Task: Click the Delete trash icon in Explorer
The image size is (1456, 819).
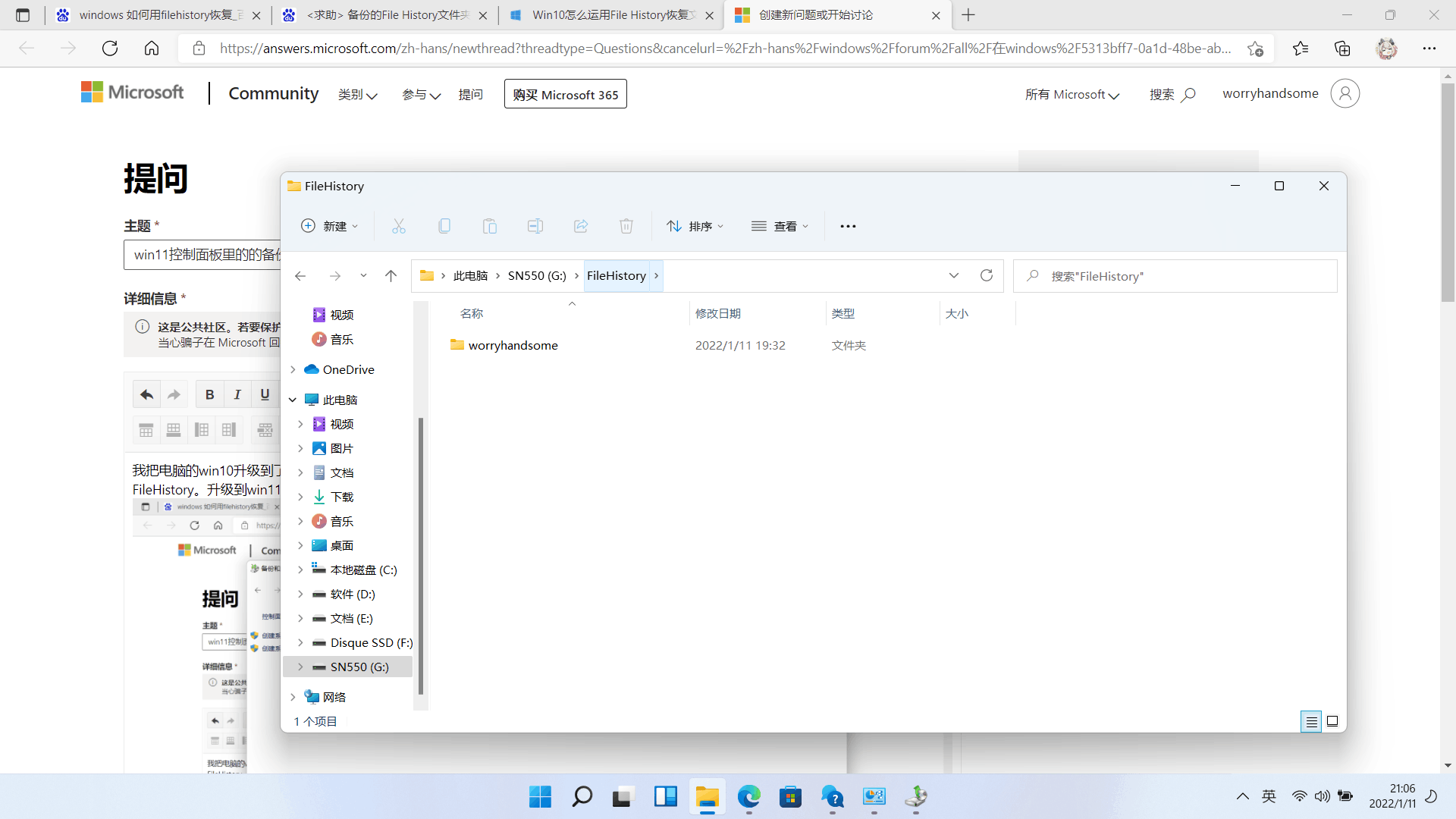Action: [x=626, y=226]
